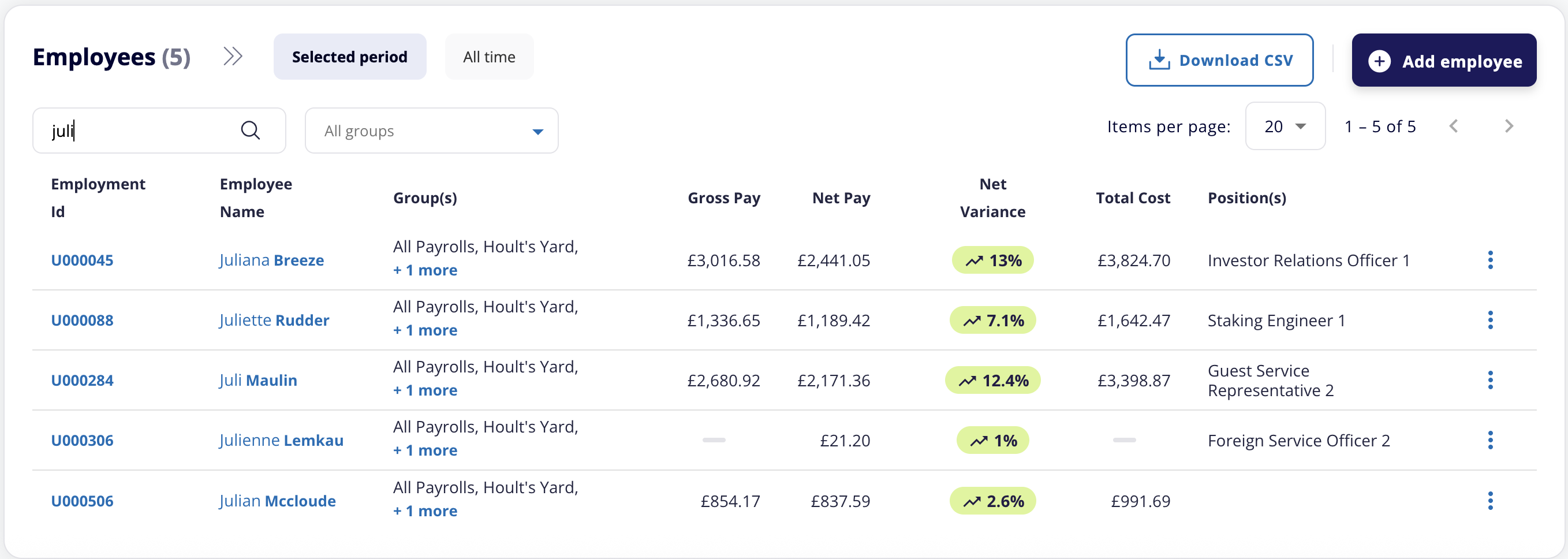Go to next page arrow
Viewport: 1568px width, 559px height.
[1509, 126]
